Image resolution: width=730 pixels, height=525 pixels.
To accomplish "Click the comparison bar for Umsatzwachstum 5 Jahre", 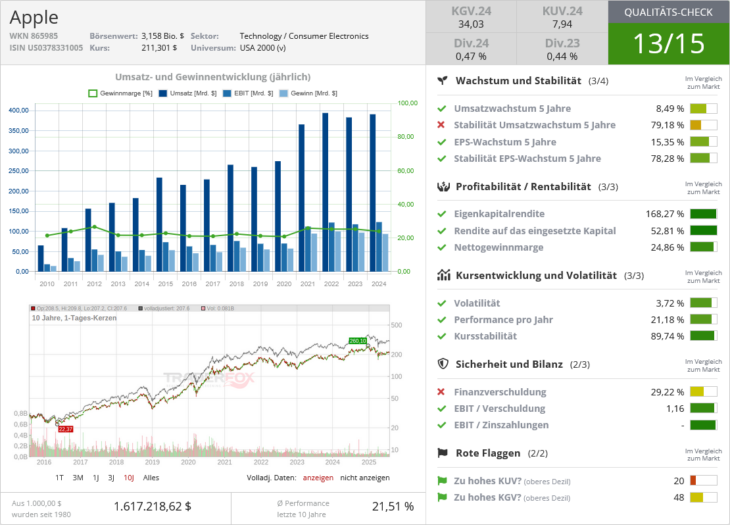I will click(703, 108).
